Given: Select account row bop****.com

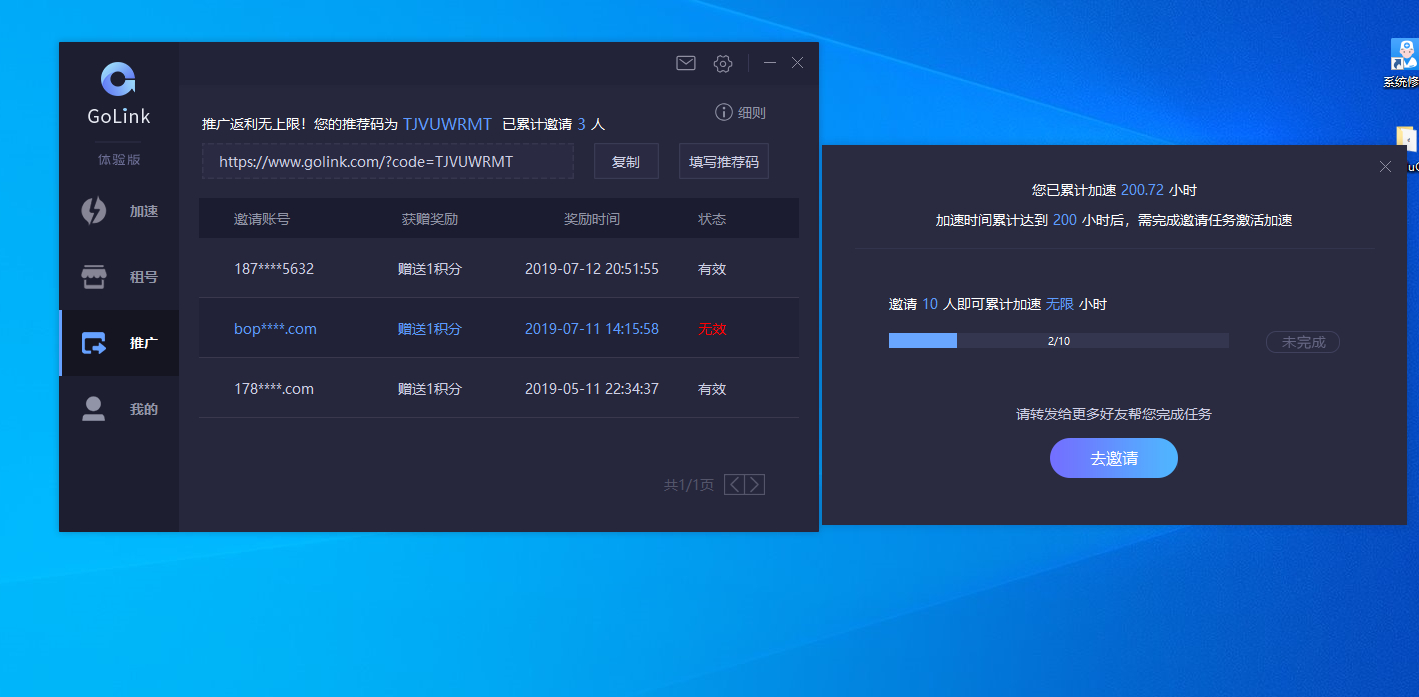Looking at the screenshot, I should (x=499, y=328).
